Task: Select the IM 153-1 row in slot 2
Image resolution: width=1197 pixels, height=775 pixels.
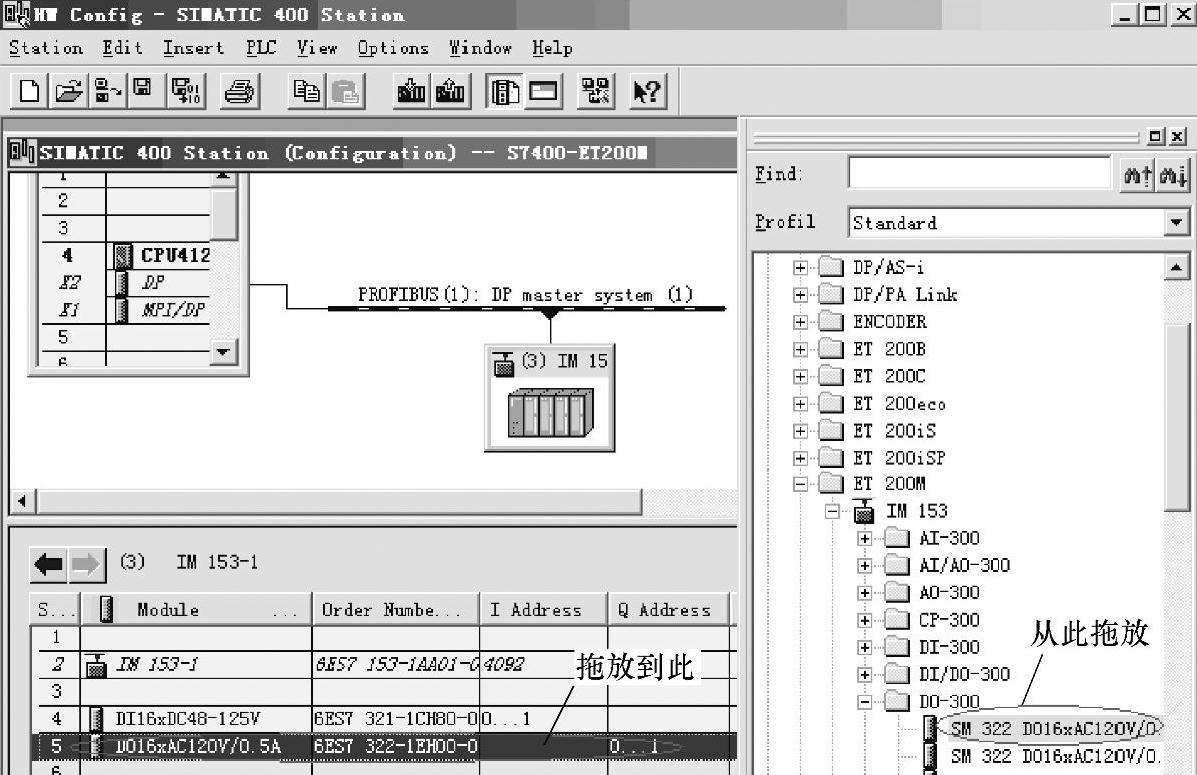Action: 384,664
